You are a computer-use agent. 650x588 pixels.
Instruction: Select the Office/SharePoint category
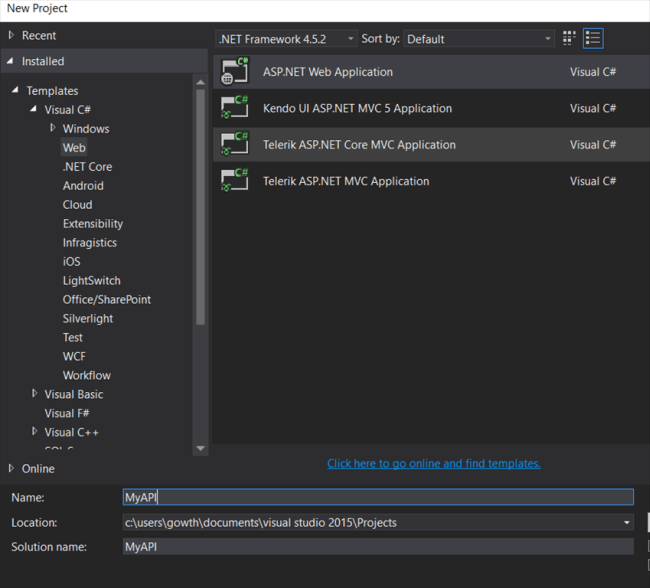coord(107,300)
